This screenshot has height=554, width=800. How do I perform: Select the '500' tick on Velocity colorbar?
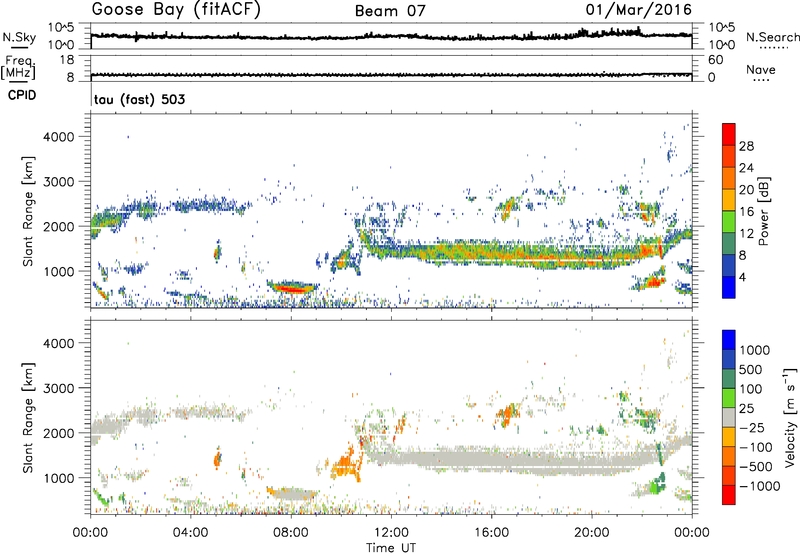pos(751,369)
